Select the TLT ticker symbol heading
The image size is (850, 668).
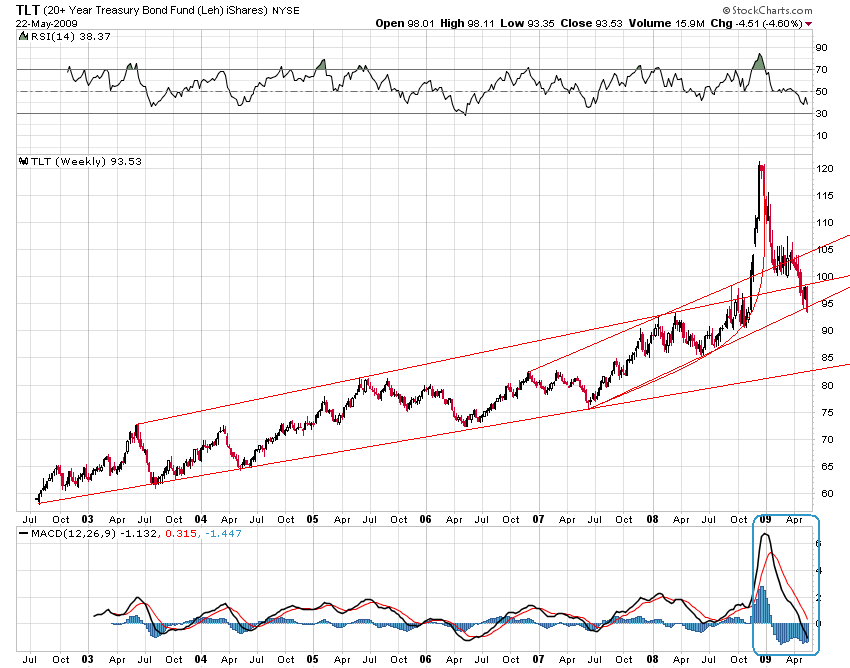[x=28, y=10]
